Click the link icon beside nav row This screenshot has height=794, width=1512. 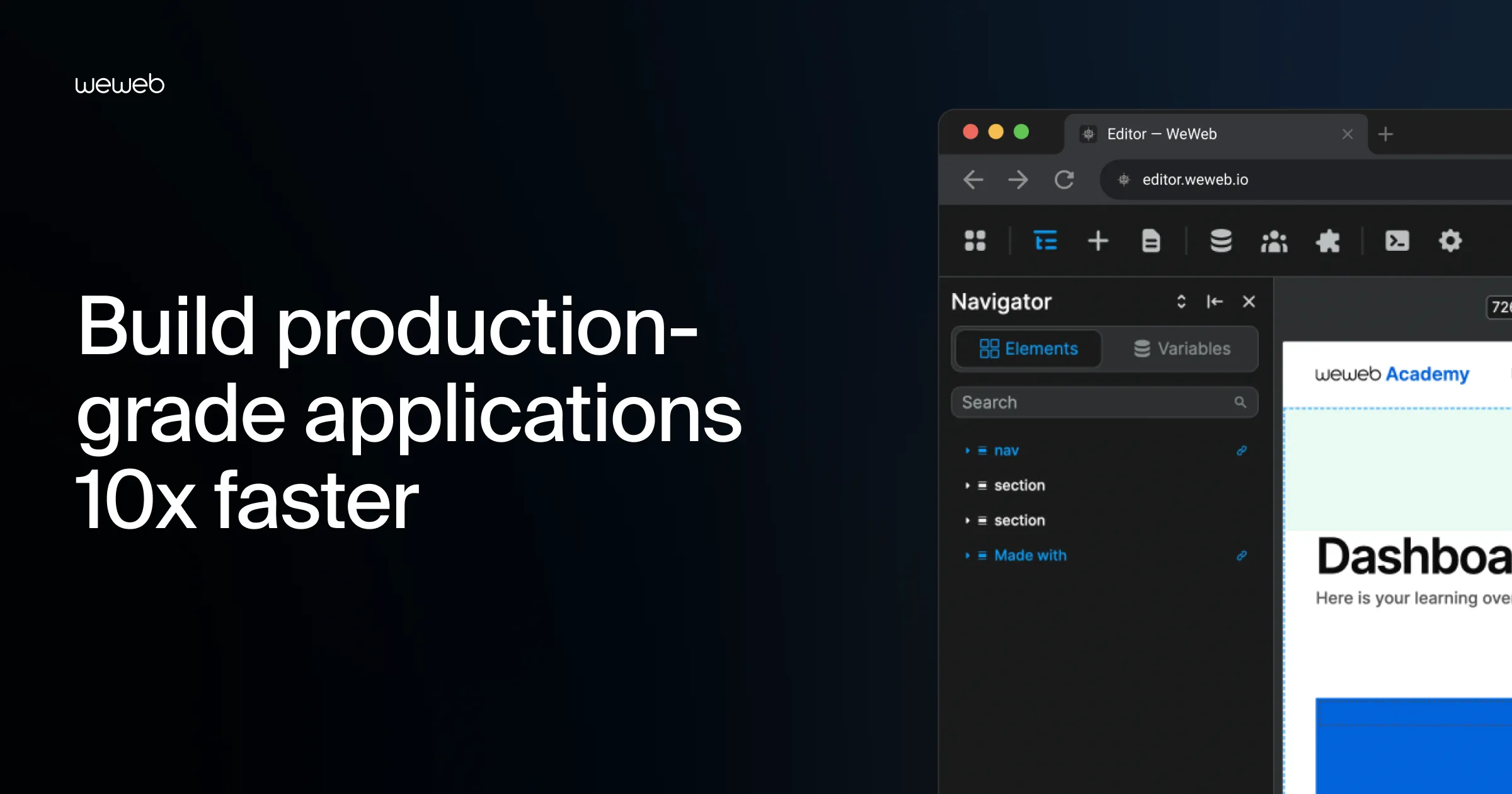[x=1242, y=451]
